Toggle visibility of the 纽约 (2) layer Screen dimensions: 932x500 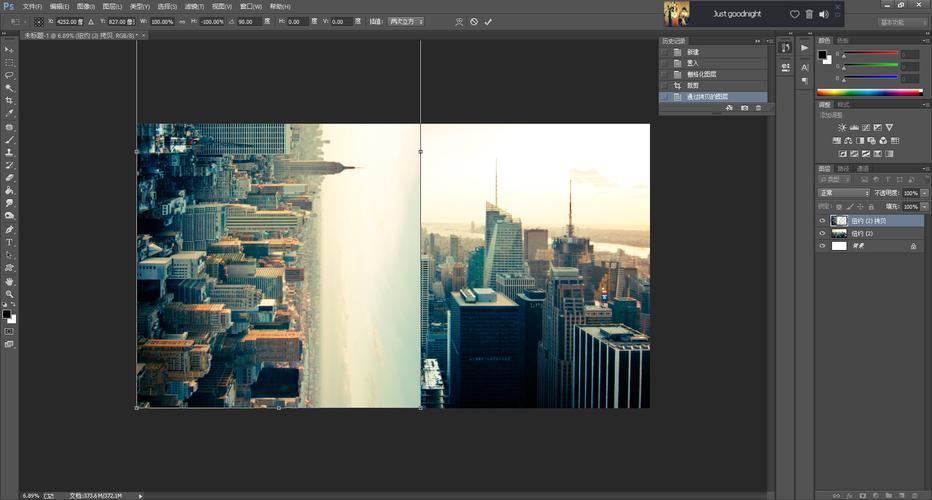tap(822, 233)
